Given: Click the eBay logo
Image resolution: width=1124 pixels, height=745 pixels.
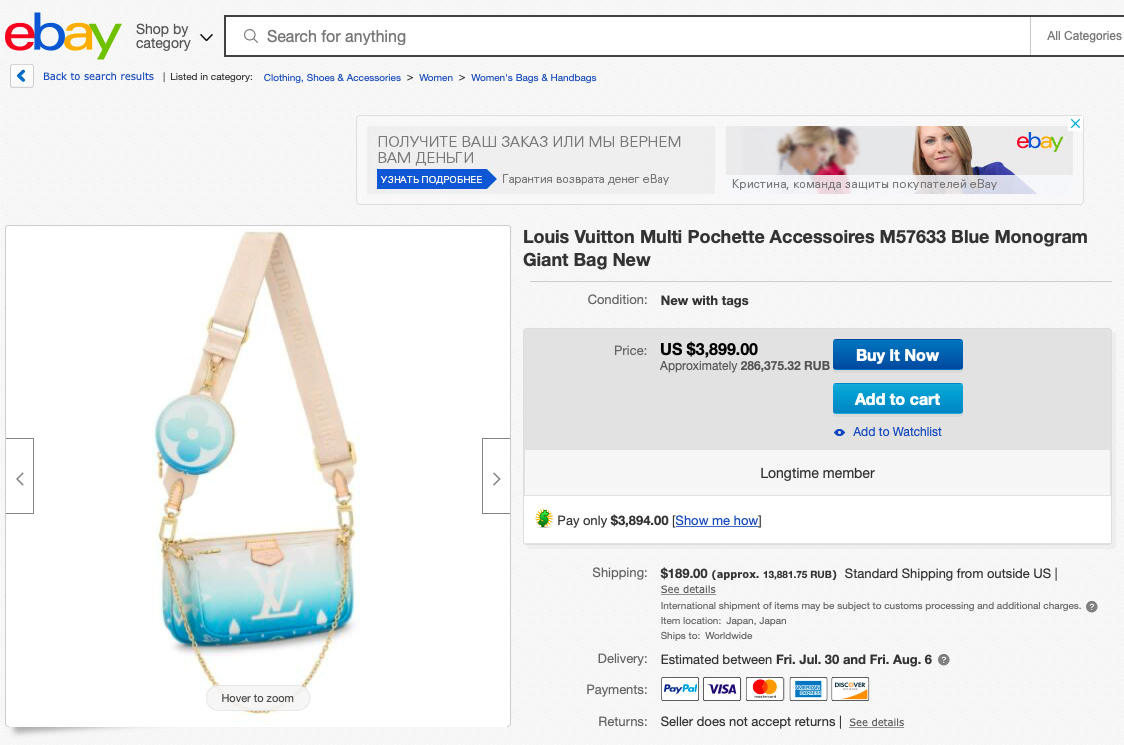Looking at the screenshot, I should (x=62, y=36).
